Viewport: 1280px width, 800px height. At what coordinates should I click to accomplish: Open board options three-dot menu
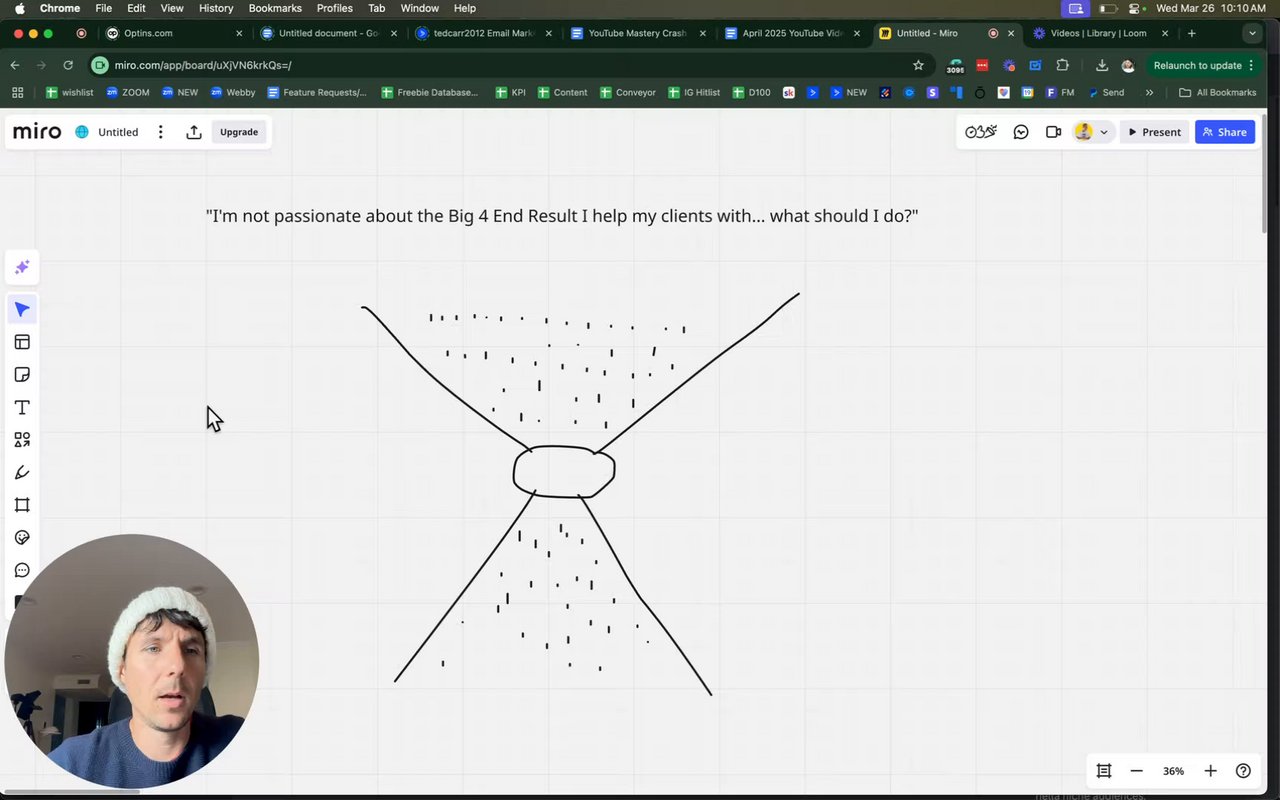click(x=160, y=132)
